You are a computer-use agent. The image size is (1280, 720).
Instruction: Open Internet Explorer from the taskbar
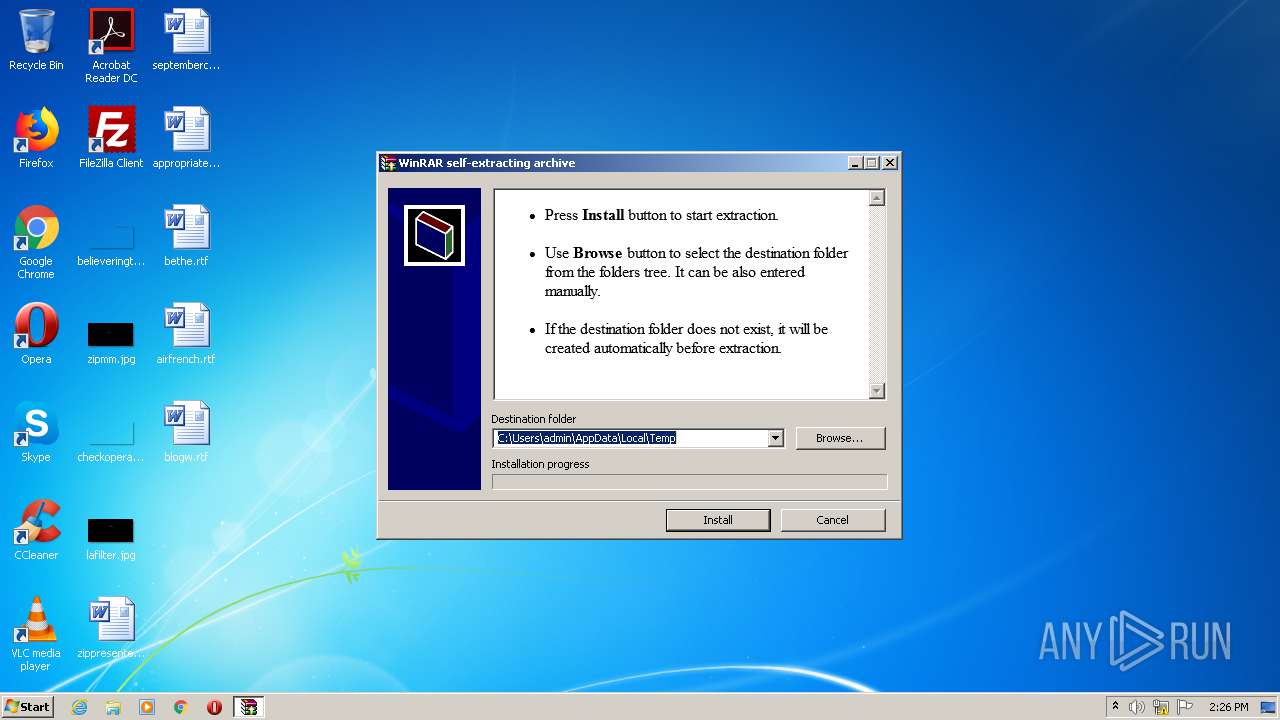(x=79, y=707)
